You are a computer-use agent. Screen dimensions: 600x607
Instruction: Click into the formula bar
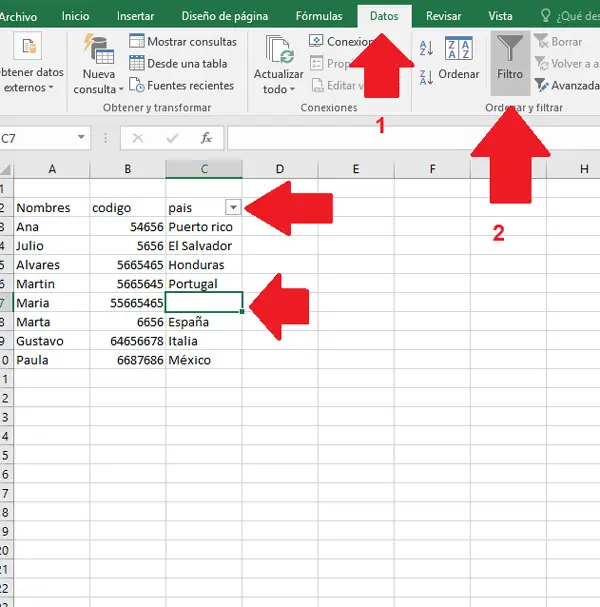413,138
